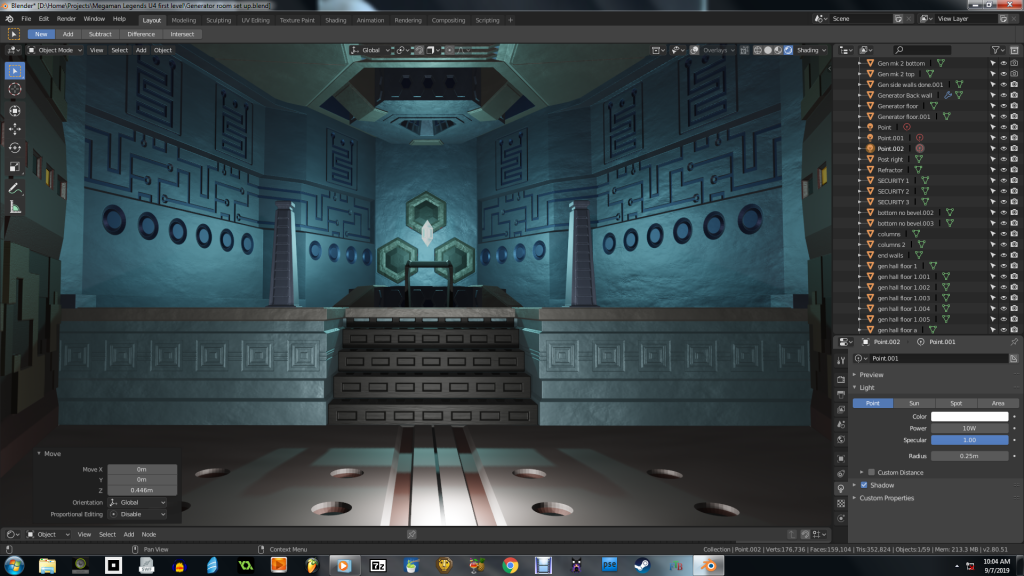Toggle viewport overlays button
Screen dimensions: 1024x576
[695, 50]
